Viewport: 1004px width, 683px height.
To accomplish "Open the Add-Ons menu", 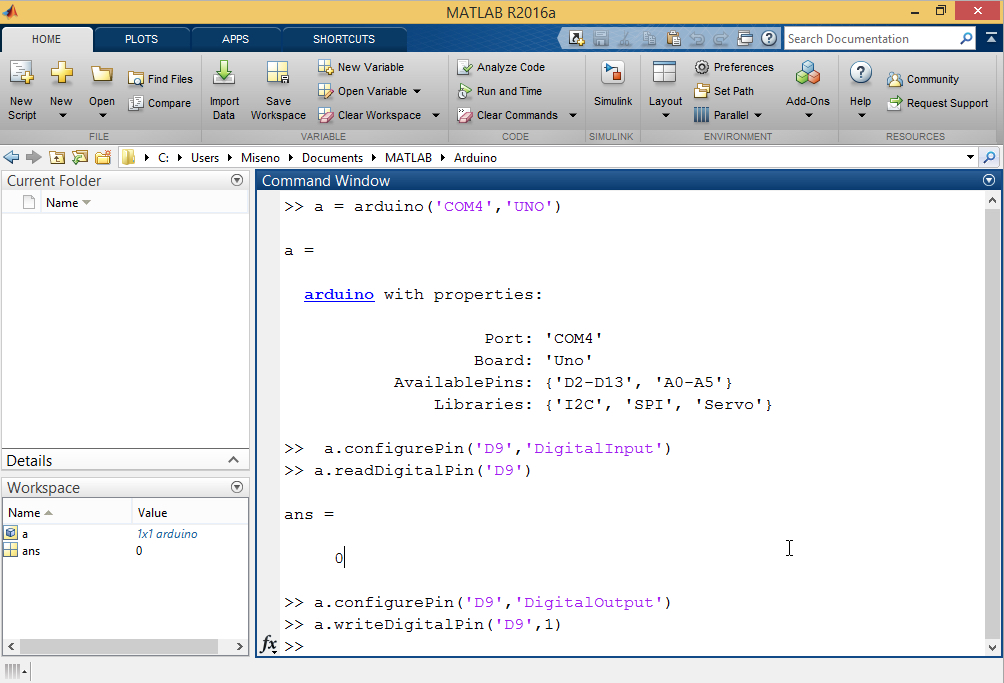I will pyautogui.click(x=807, y=90).
